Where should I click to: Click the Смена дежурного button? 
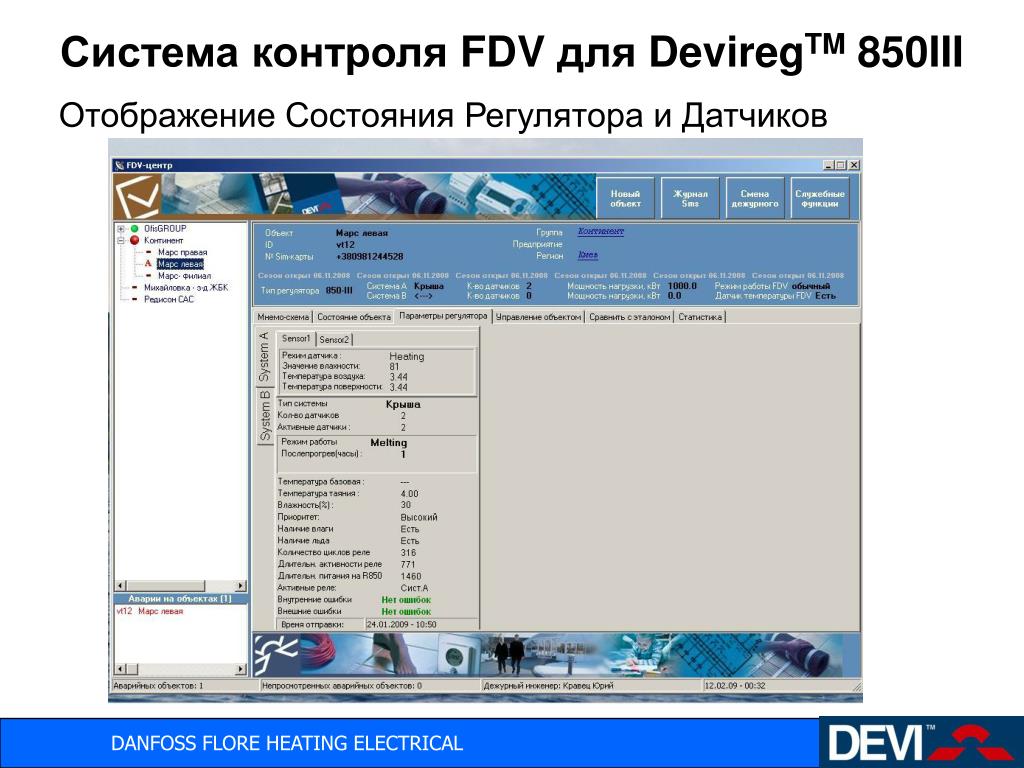(755, 198)
